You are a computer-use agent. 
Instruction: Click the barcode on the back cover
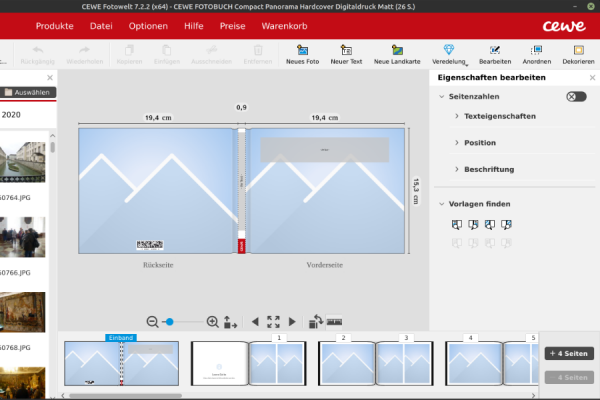(150, 245)
